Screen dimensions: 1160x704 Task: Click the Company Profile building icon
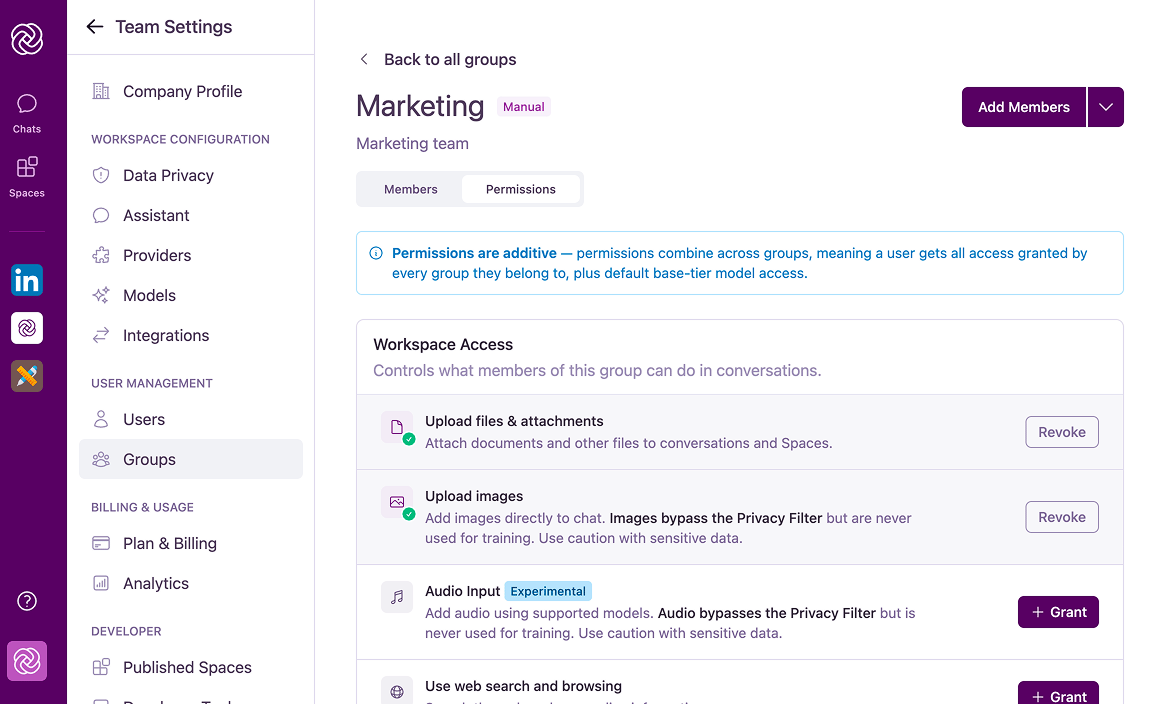click(x=101, y=91)
